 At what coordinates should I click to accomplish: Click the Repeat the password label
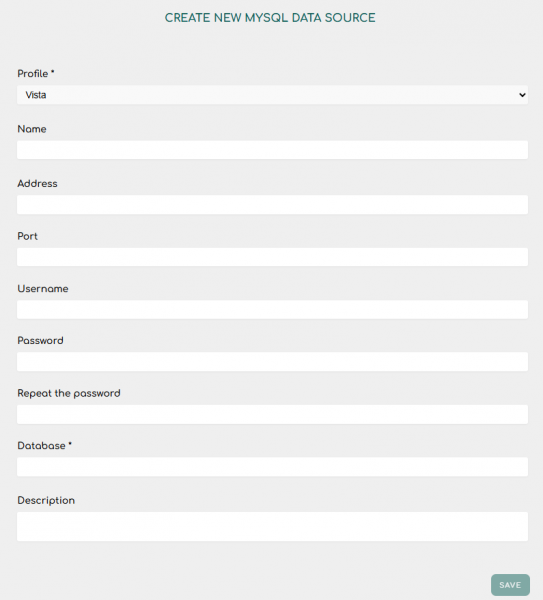[69, 393]
